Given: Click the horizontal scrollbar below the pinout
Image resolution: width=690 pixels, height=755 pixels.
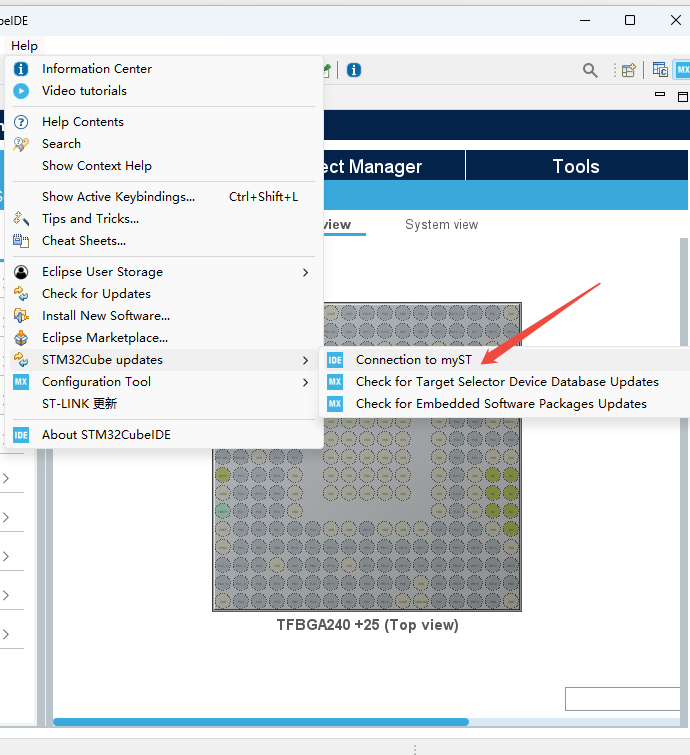Looking at the screenshot, I should (x=260, y=722).
